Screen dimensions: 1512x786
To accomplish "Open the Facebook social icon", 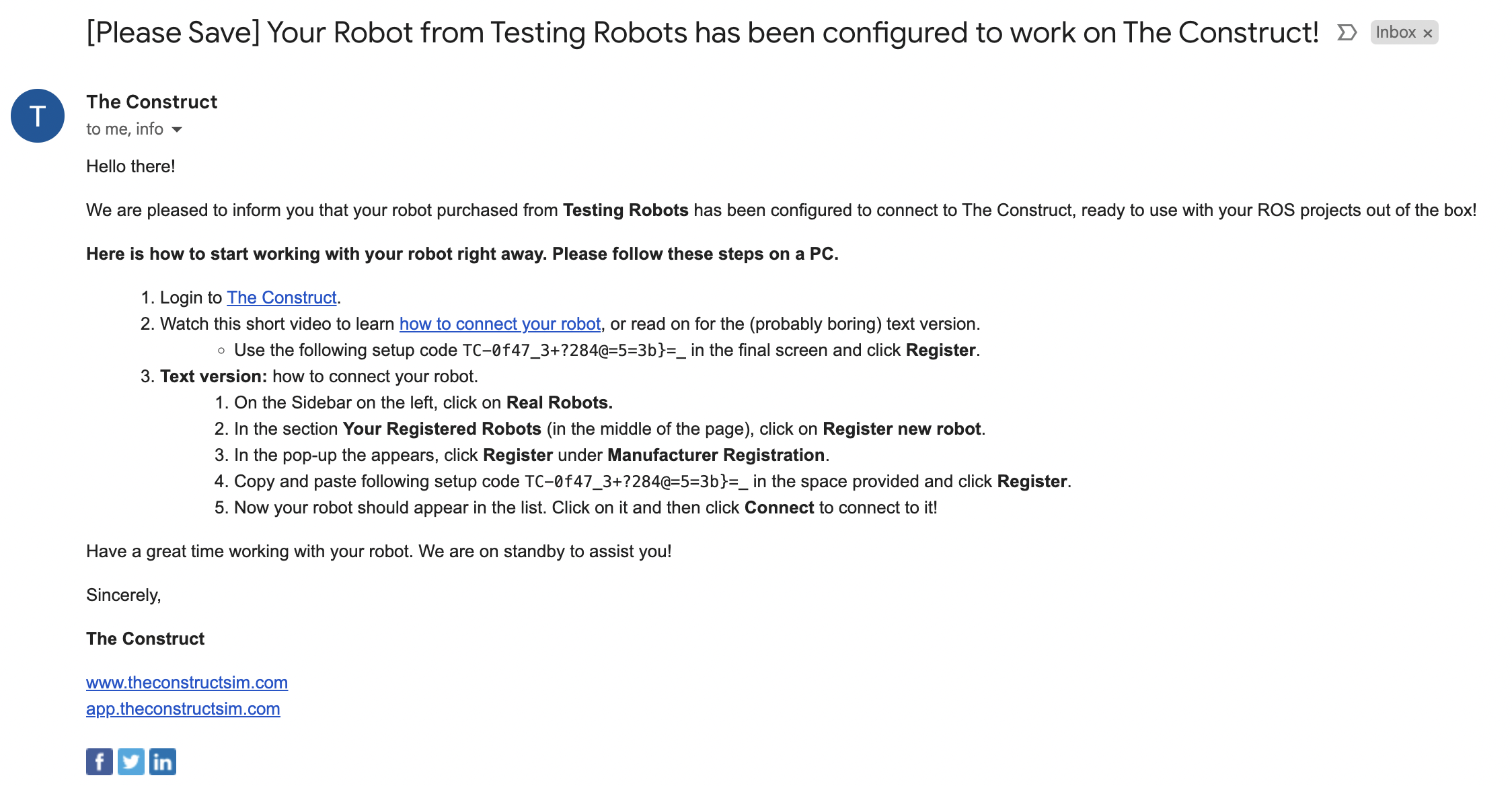I will point(100,762).
